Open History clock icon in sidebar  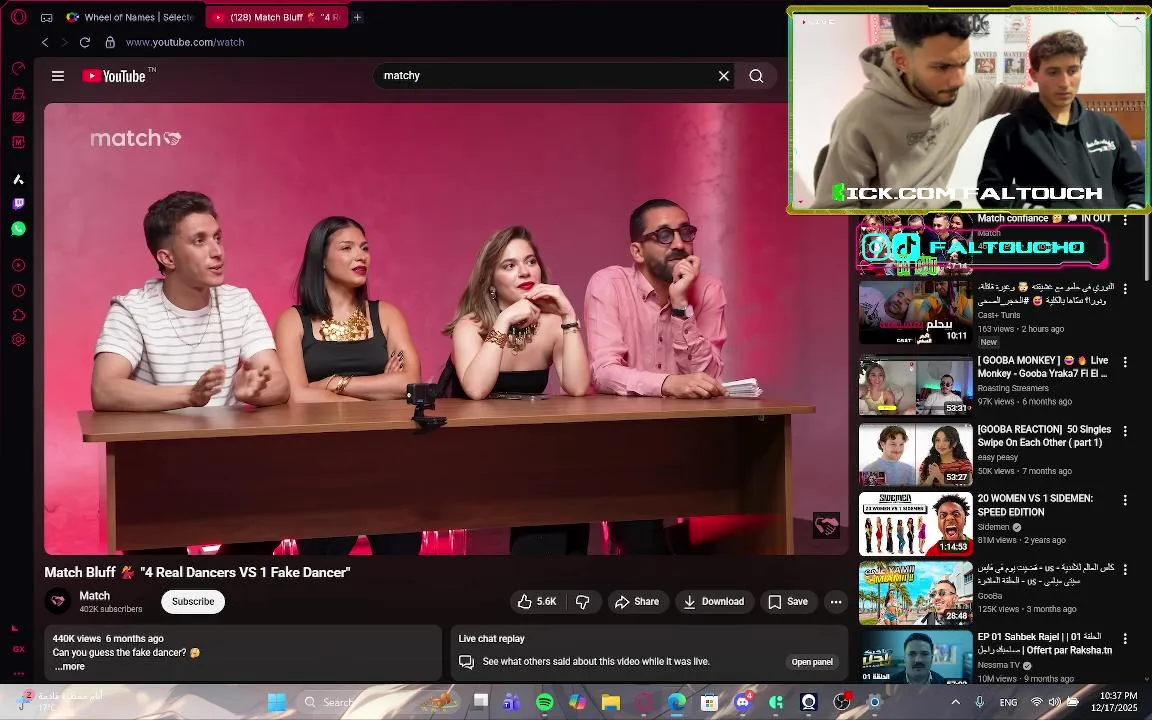18,290
